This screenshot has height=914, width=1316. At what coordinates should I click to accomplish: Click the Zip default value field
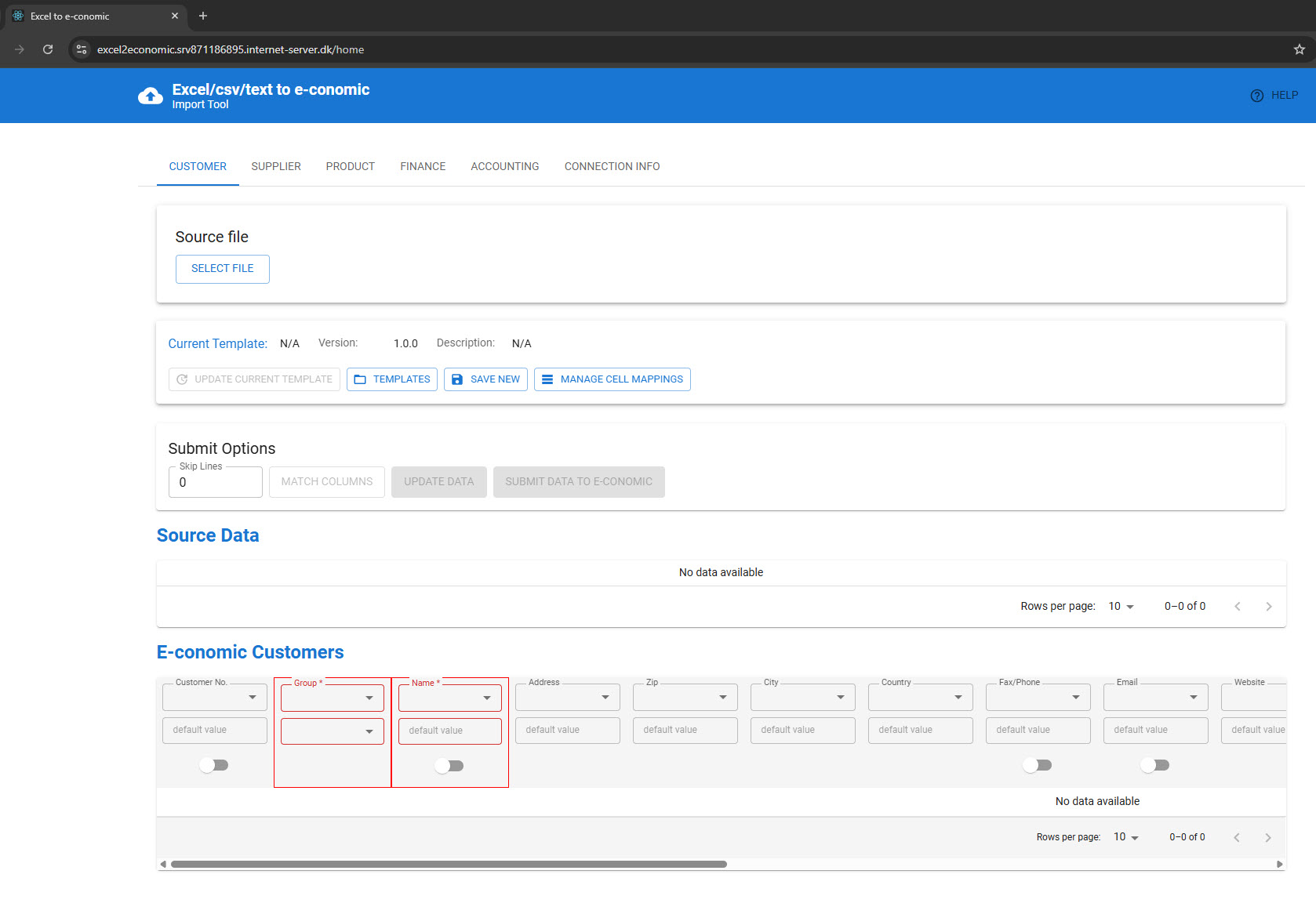(x=685, y=731)
